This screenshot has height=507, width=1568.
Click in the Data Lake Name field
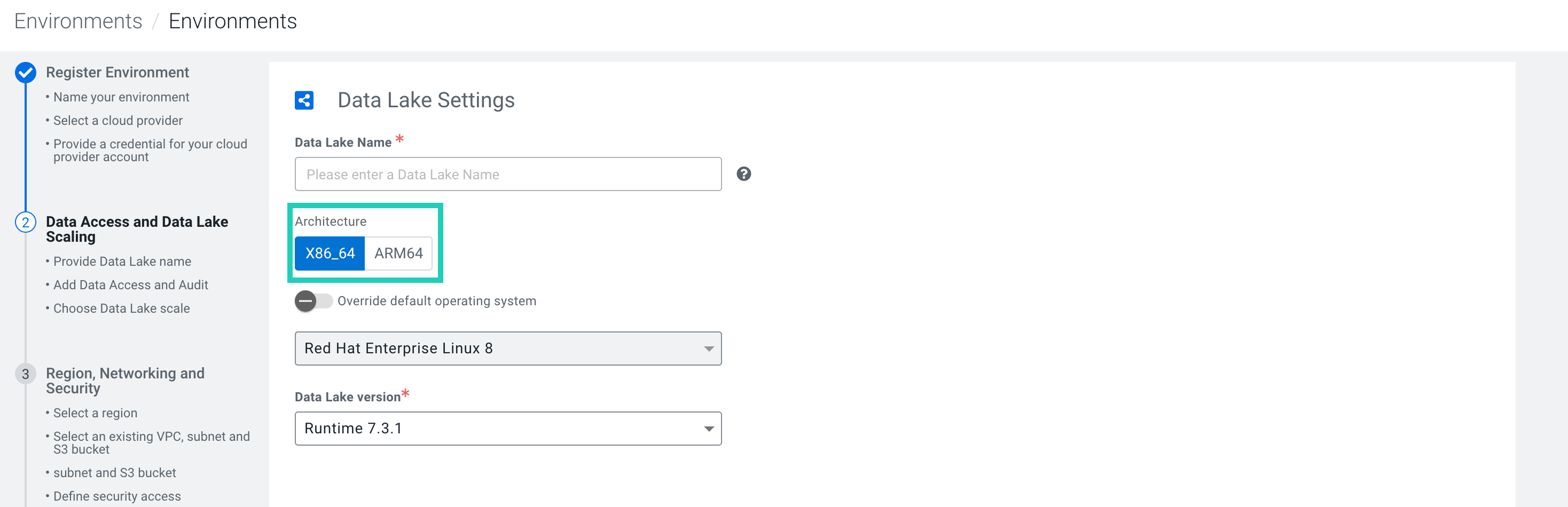[508, 175]
